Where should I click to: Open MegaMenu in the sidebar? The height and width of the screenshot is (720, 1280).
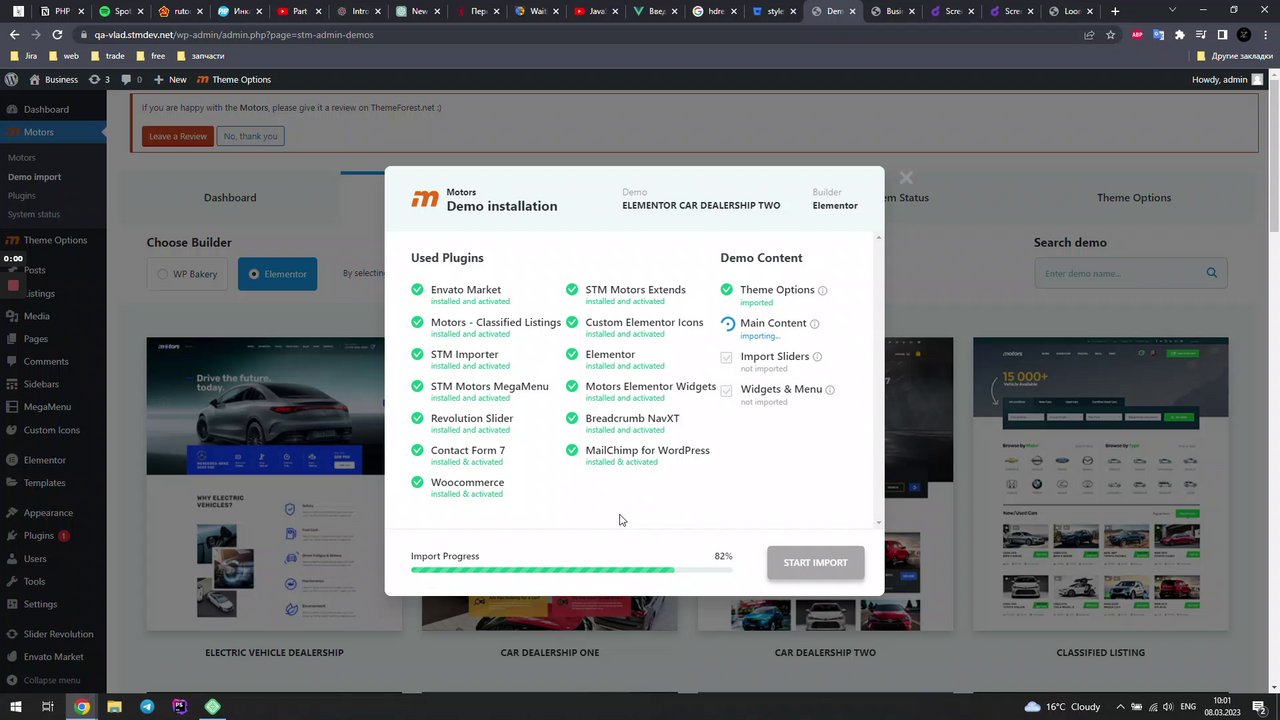tap(47, 407)
